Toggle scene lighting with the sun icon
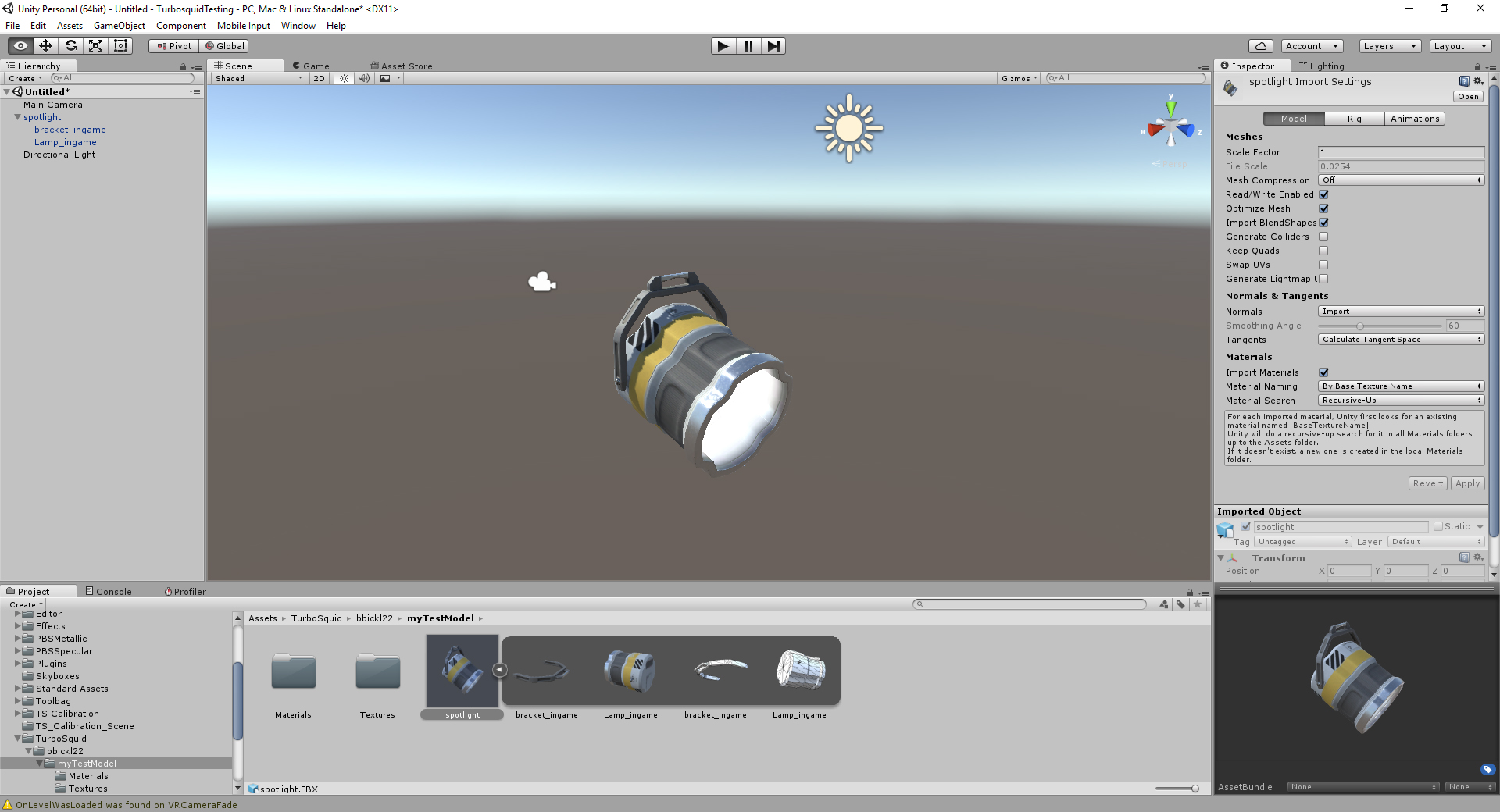 click(x=345, y=78)
